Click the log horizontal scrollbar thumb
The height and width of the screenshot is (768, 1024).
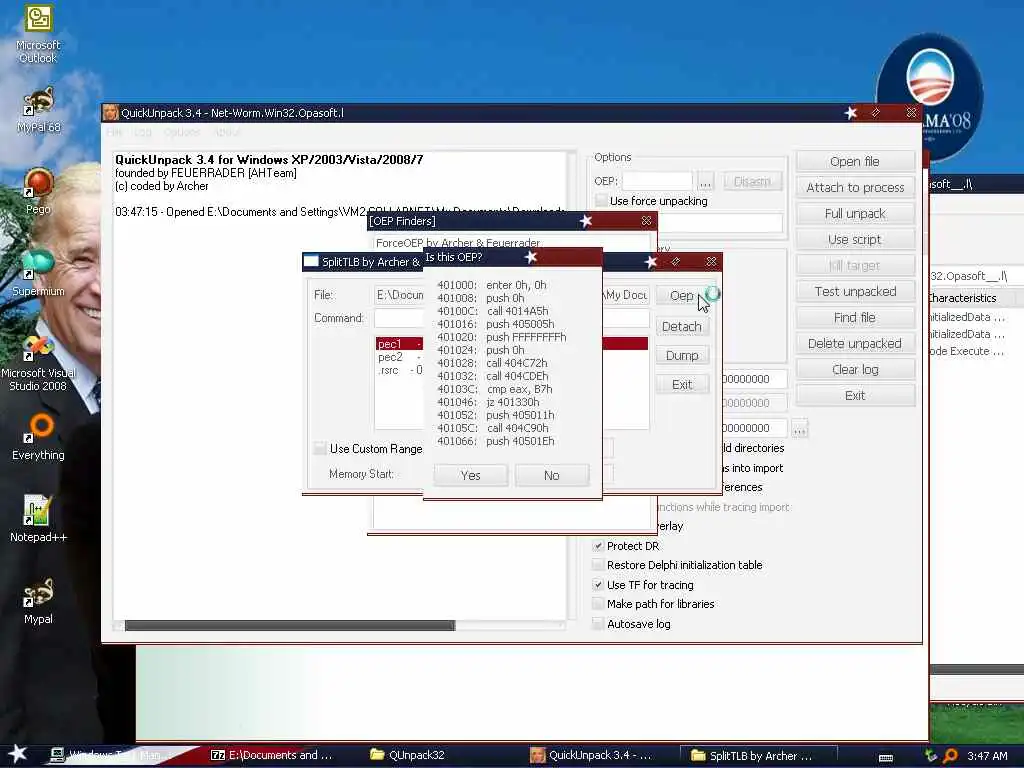tap(290, 626)
